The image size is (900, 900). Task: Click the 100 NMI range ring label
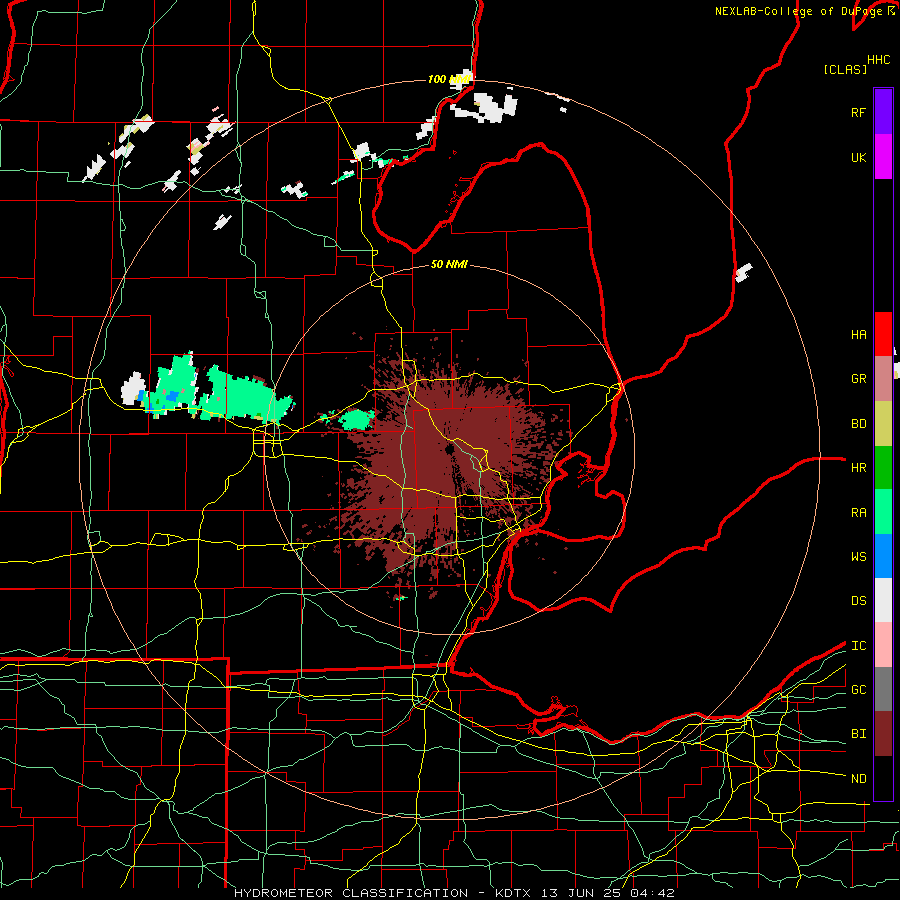pos(448,79)
